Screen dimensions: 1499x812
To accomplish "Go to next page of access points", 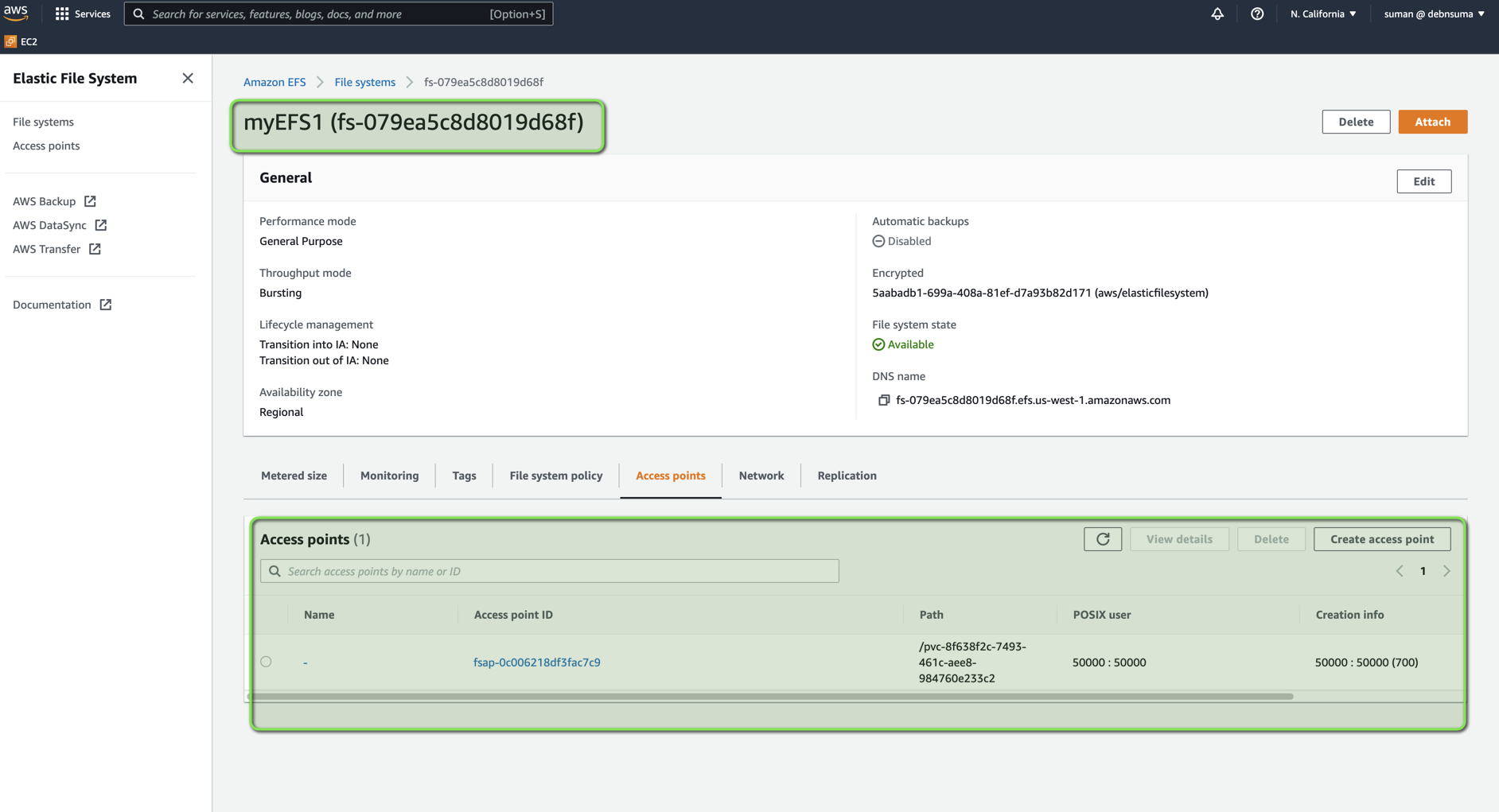I will pos(1446,571).
